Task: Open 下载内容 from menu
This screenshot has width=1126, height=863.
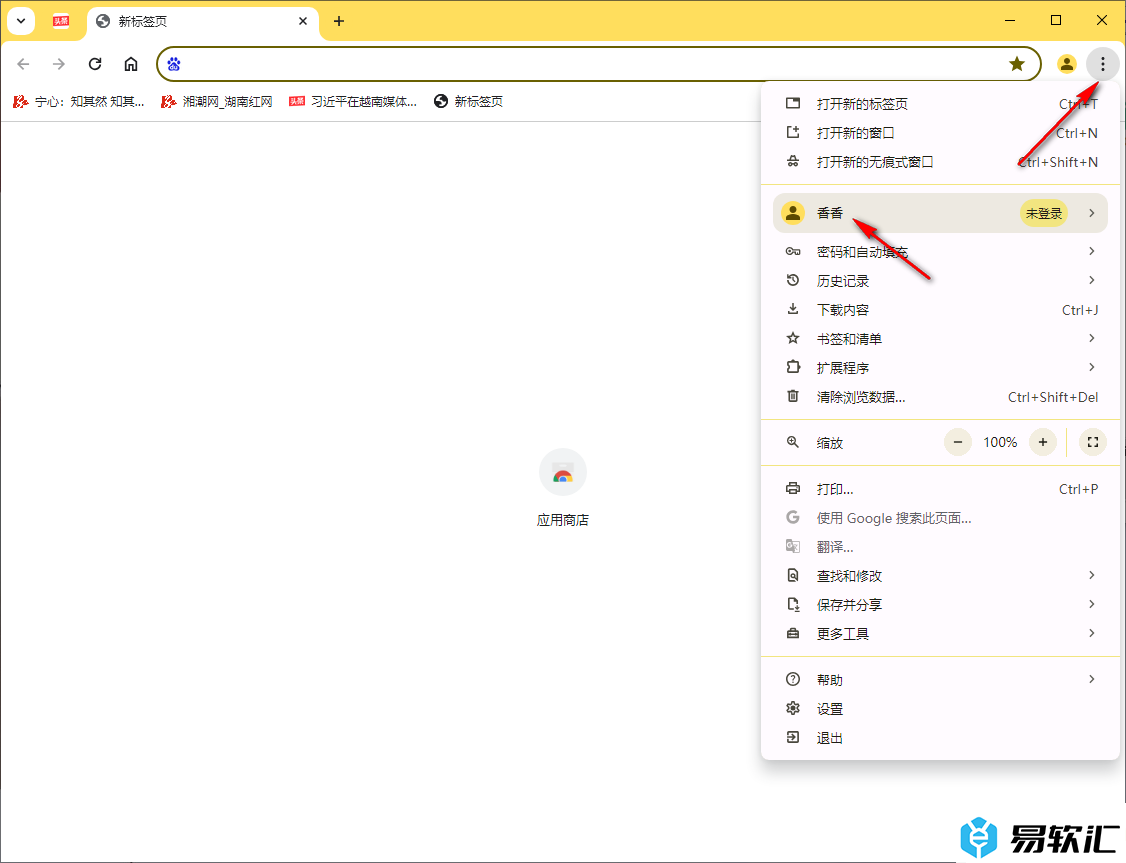Action: coord(940,310)
